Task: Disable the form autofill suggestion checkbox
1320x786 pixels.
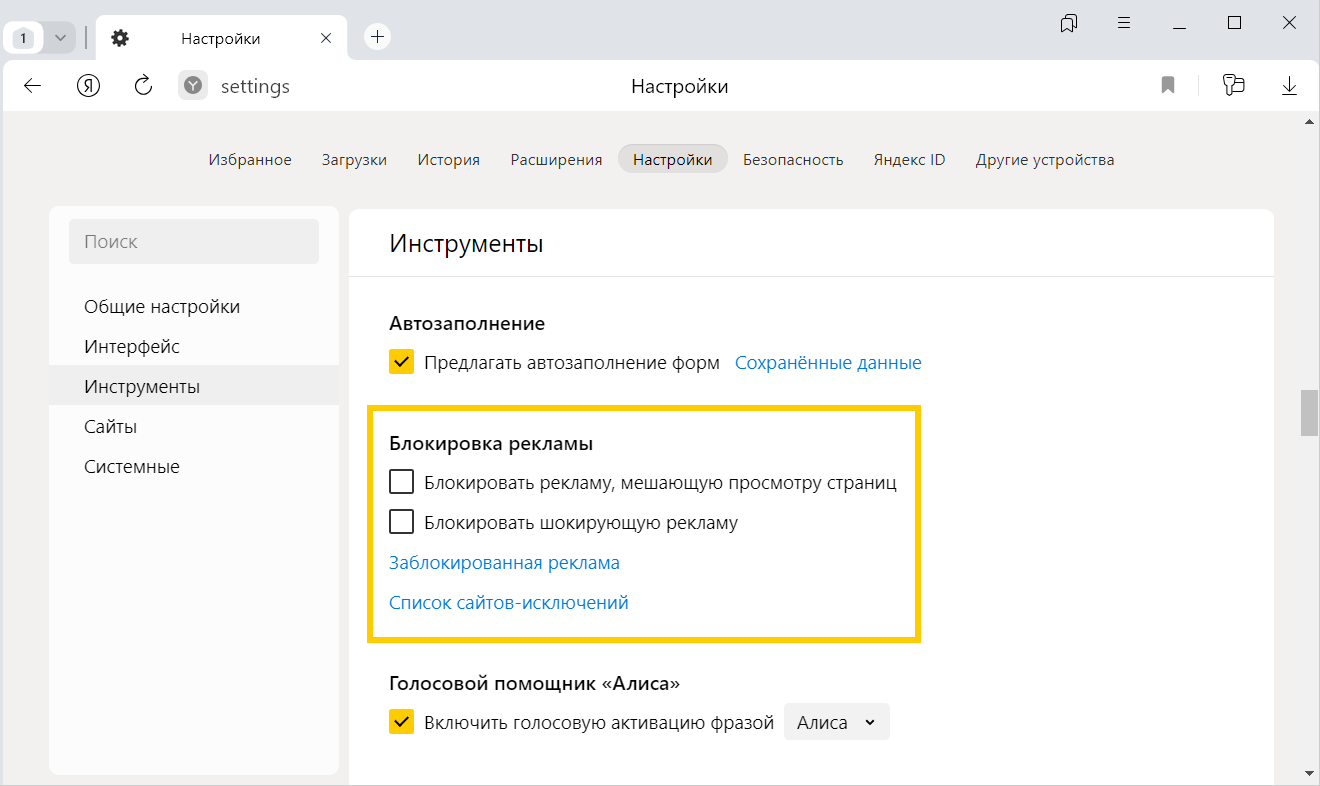Action: tap(401, 362)
